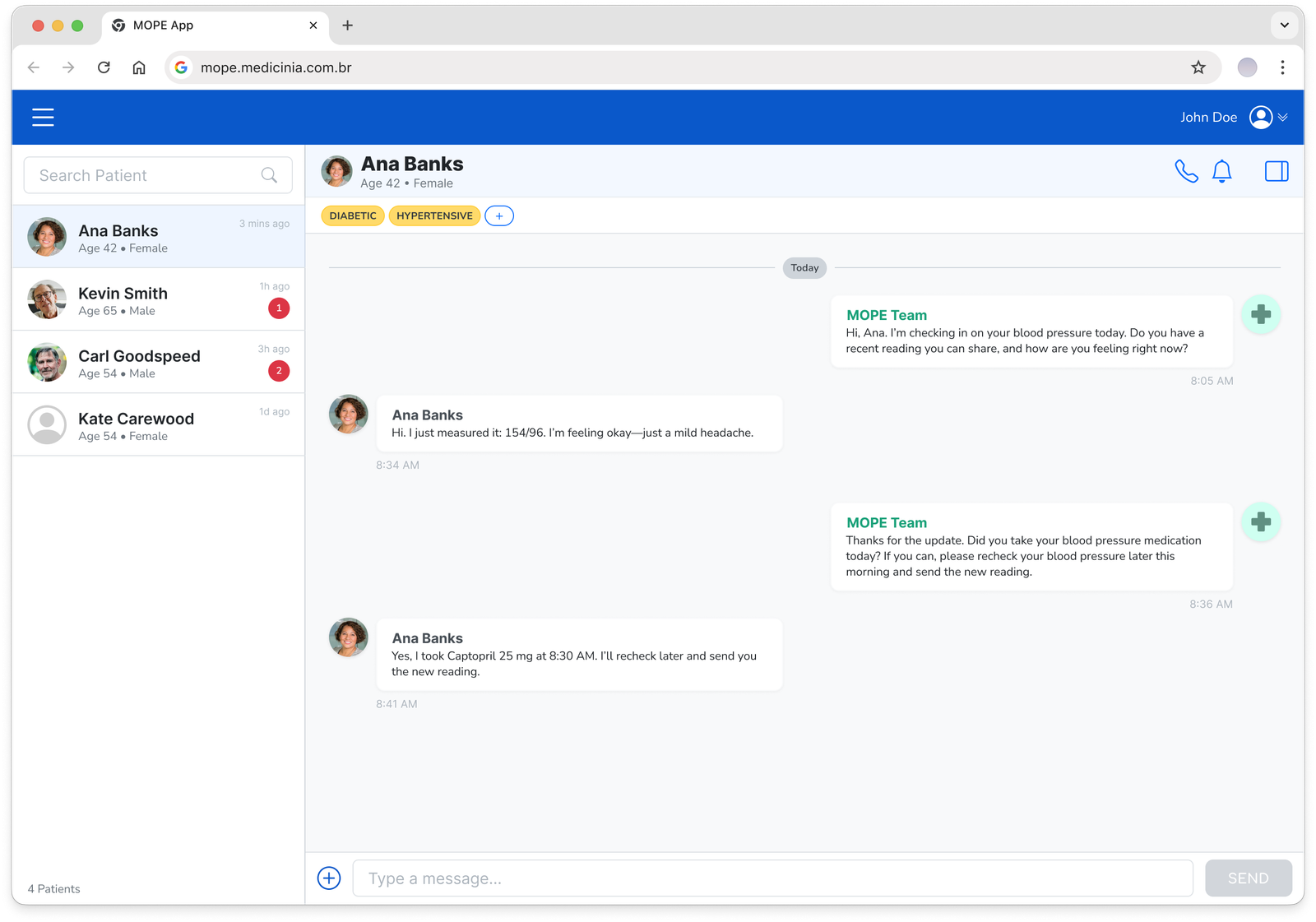Open Carl Goodspeed conversation
The image size is (1316, 922).
point(158,362)
